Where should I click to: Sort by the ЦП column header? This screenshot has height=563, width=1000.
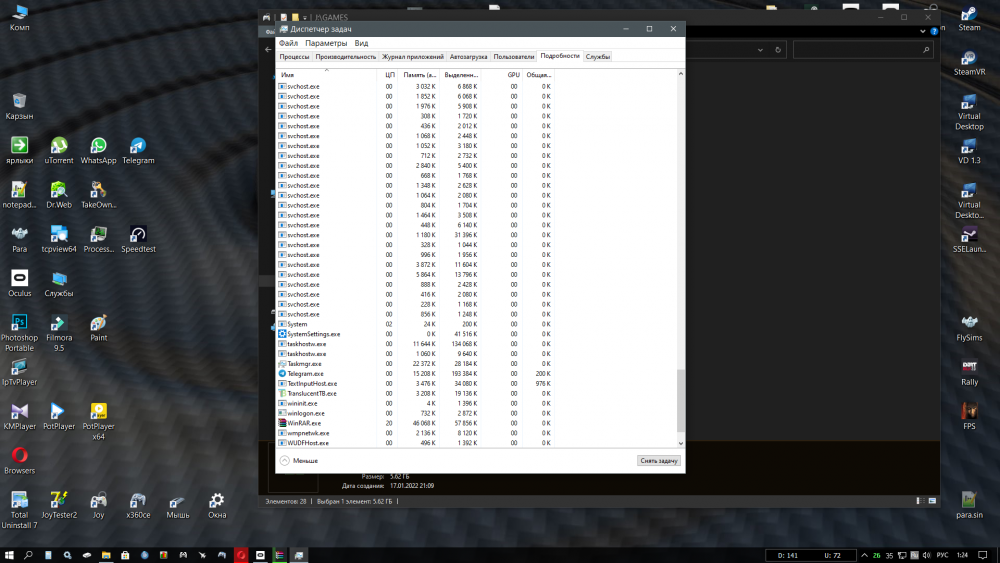coord(388,75)
